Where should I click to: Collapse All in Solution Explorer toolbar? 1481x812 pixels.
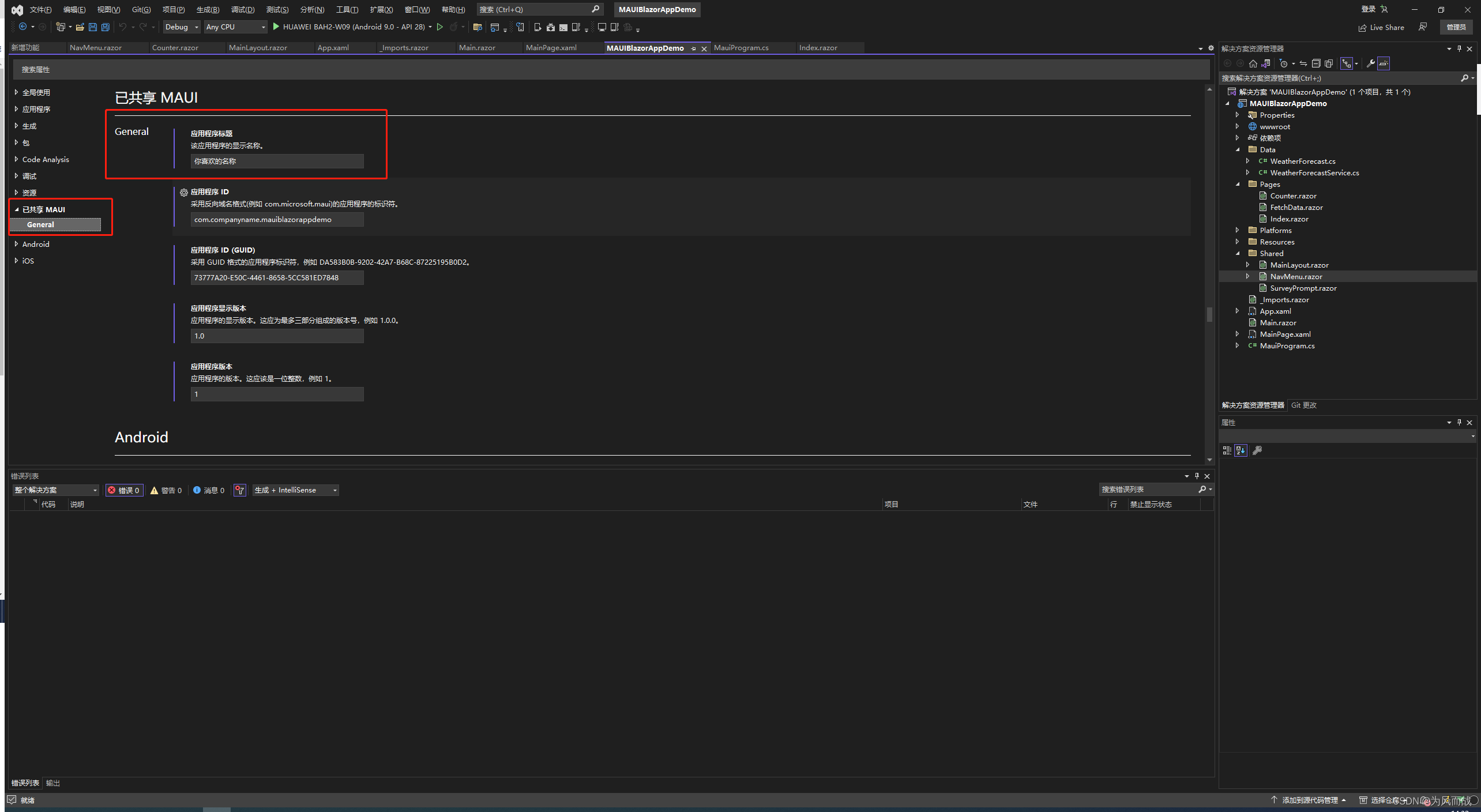(x=1316, y=63)
